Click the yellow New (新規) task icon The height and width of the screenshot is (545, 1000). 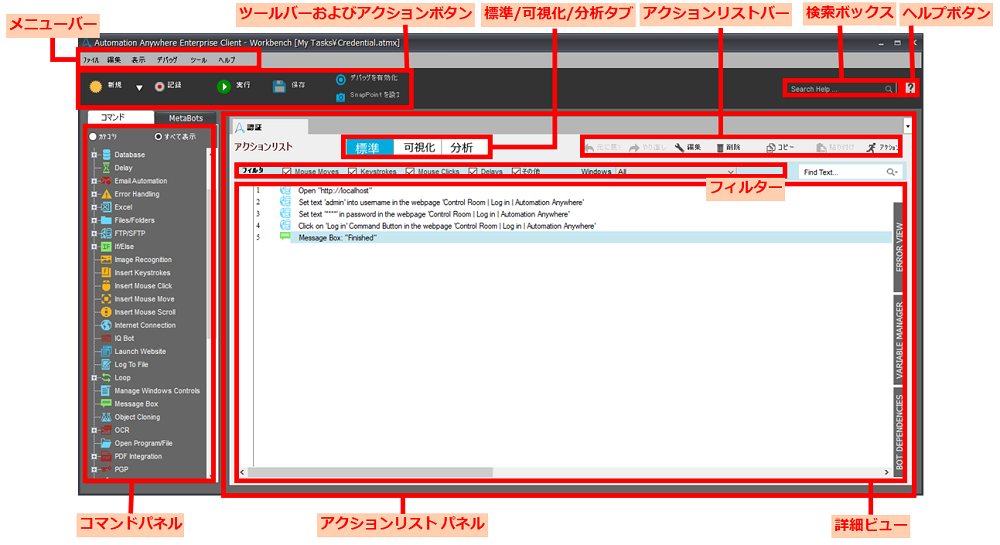tap(96, 87)
